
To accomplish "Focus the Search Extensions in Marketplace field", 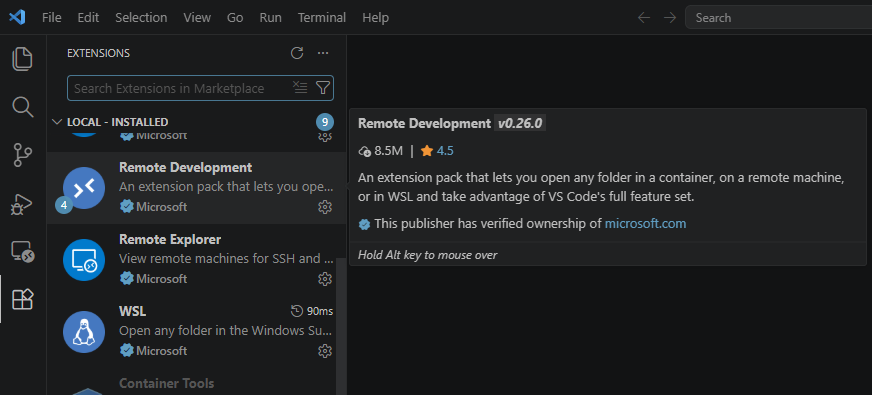I will click(200, 88).
